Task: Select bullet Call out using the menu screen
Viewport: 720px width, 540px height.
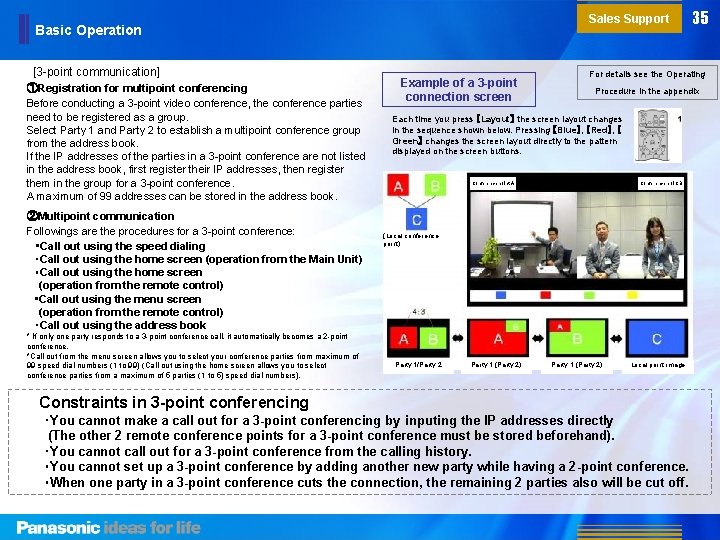Action: [x=118, y=299]
